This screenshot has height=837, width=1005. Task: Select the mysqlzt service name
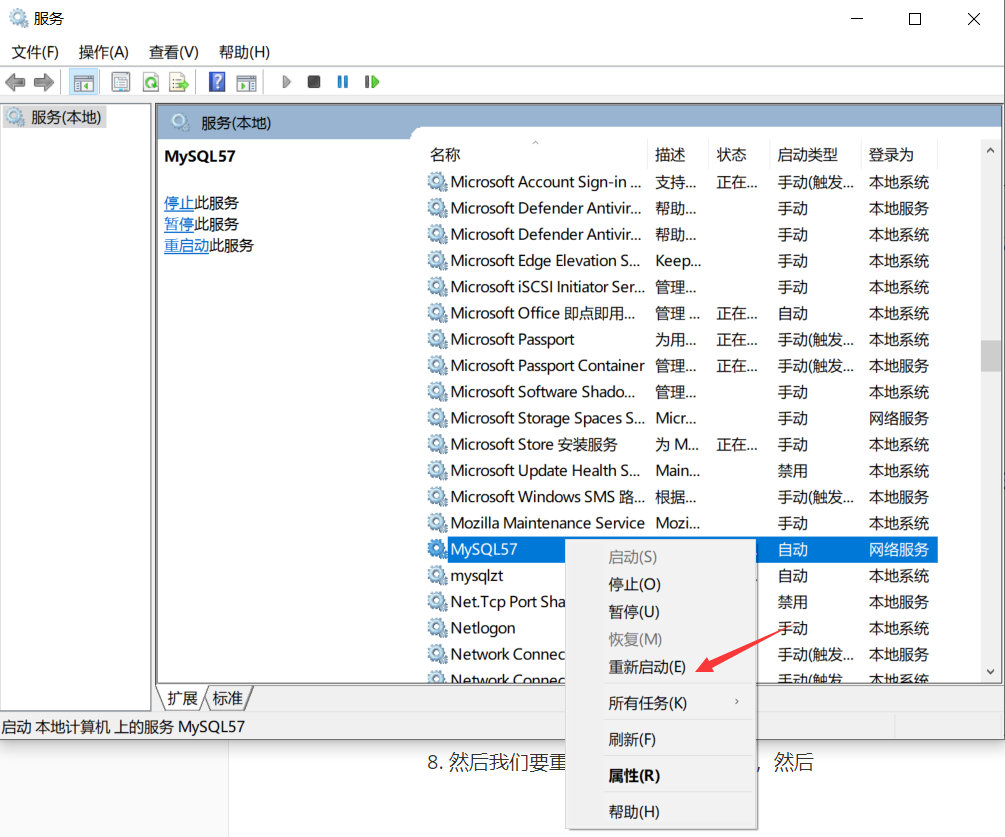[477, 576]
